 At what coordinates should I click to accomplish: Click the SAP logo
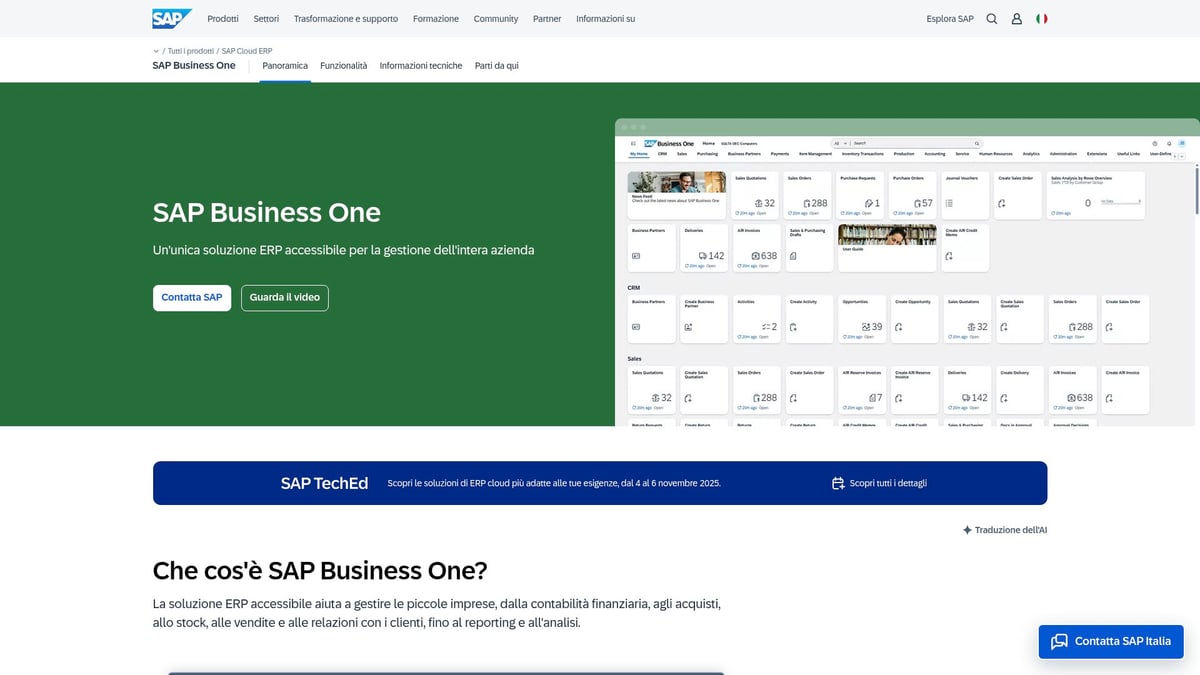click(x=170, y=18)
